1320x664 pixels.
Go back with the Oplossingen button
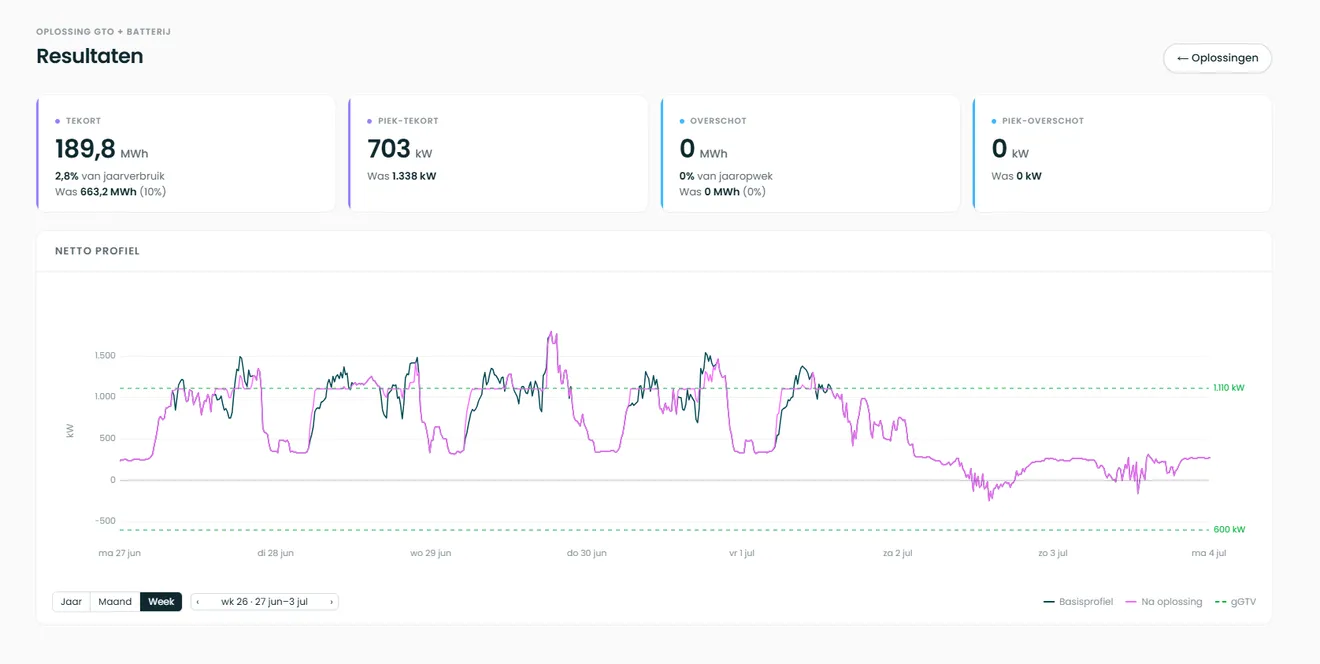(1217, 58)
